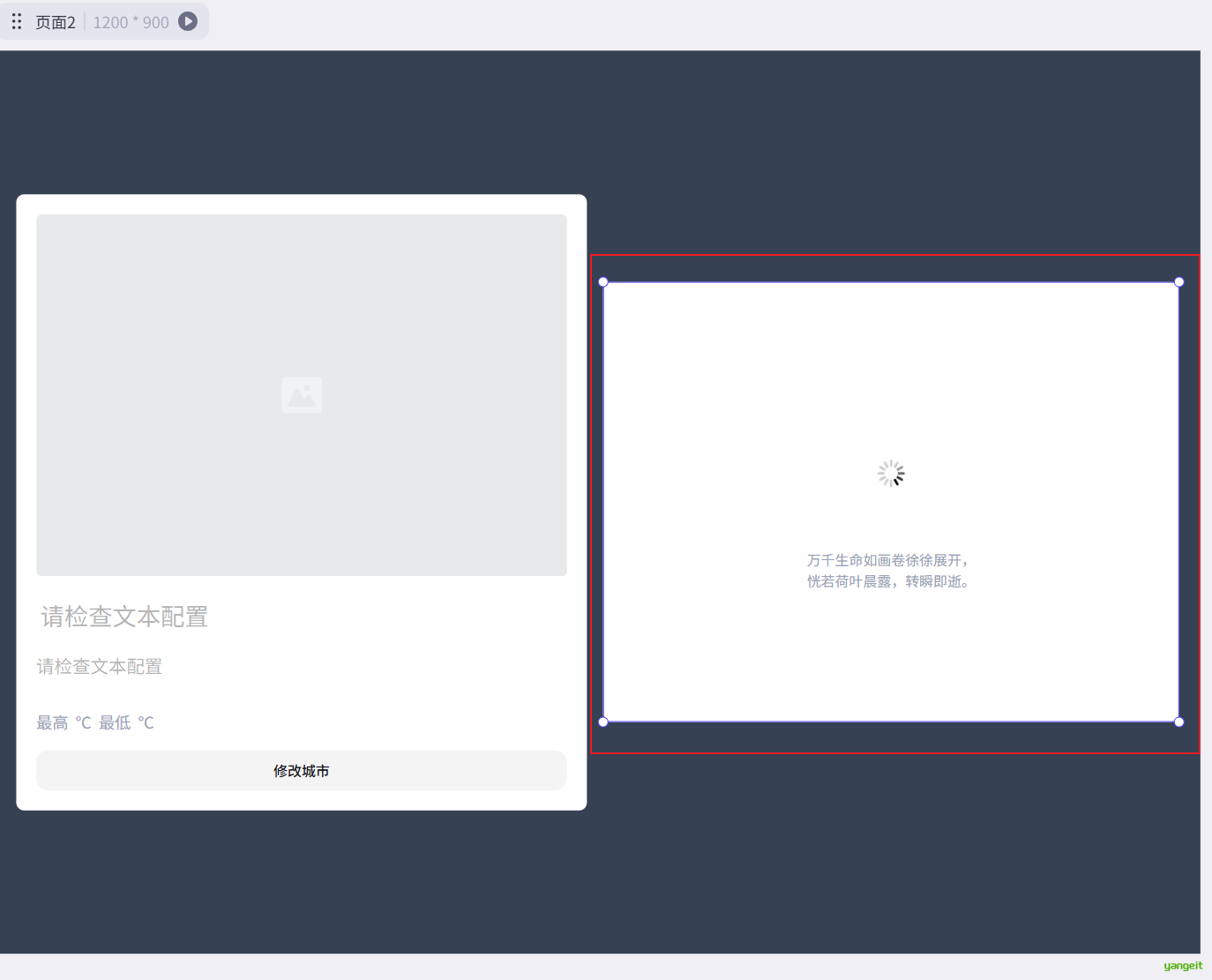This screenshot has height=980, width=1212.
Task: Click the loading spinner icon
Action: 891,474
